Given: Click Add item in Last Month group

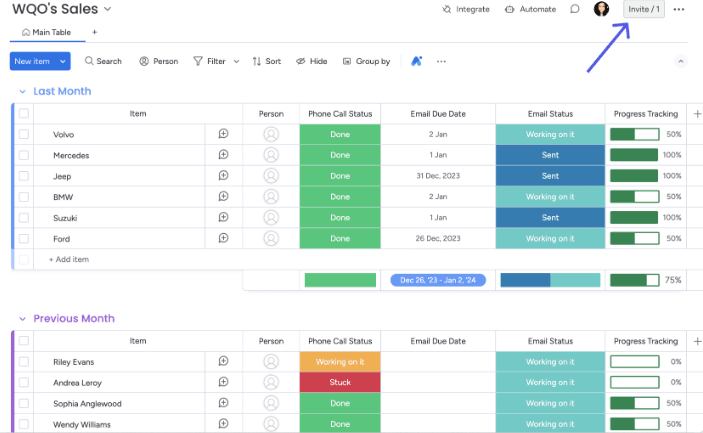Looking at the screenshot, I should click(x=69, y=259).
